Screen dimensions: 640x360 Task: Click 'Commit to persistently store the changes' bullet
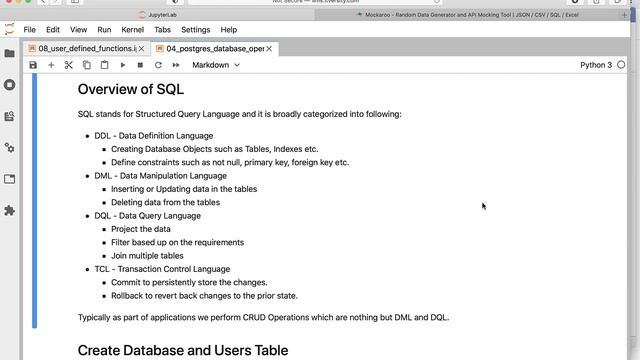pos(189,282)
